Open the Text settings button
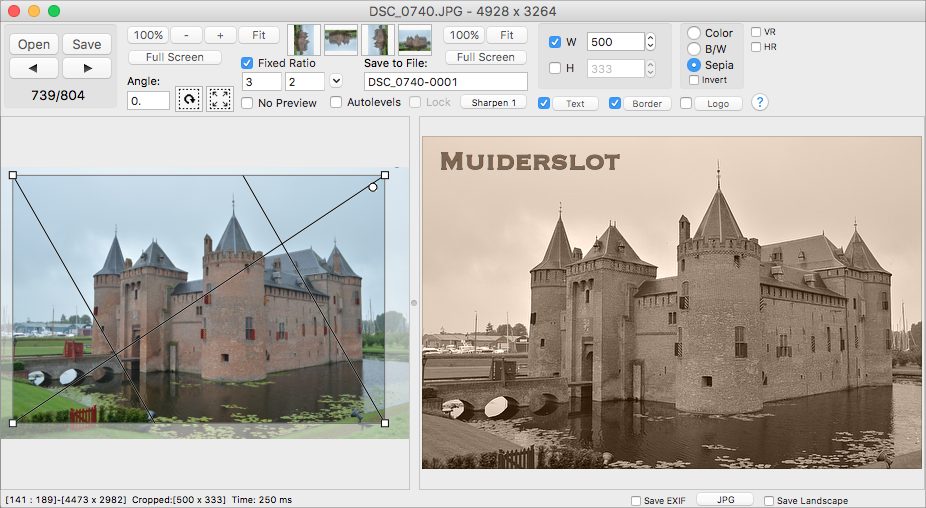This screenshot has height=508, width=926. (x=575, y=103)
